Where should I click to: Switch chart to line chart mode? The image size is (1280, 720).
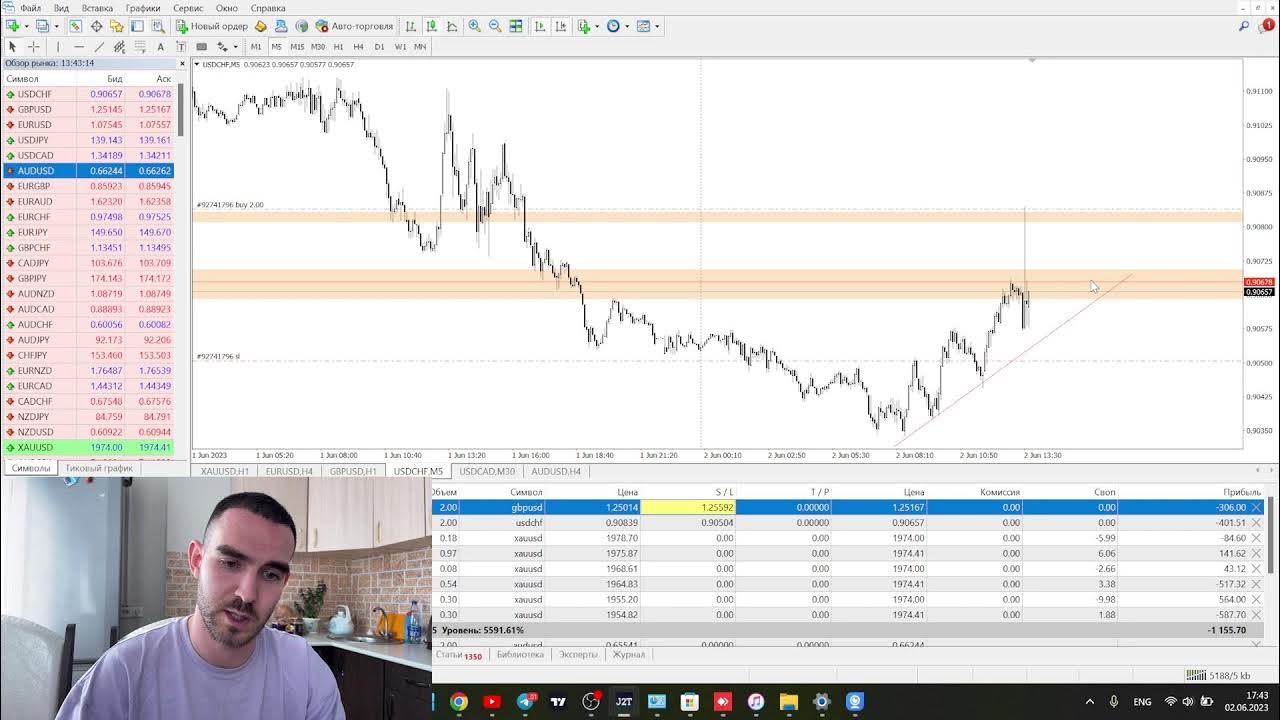coord(452,26)
